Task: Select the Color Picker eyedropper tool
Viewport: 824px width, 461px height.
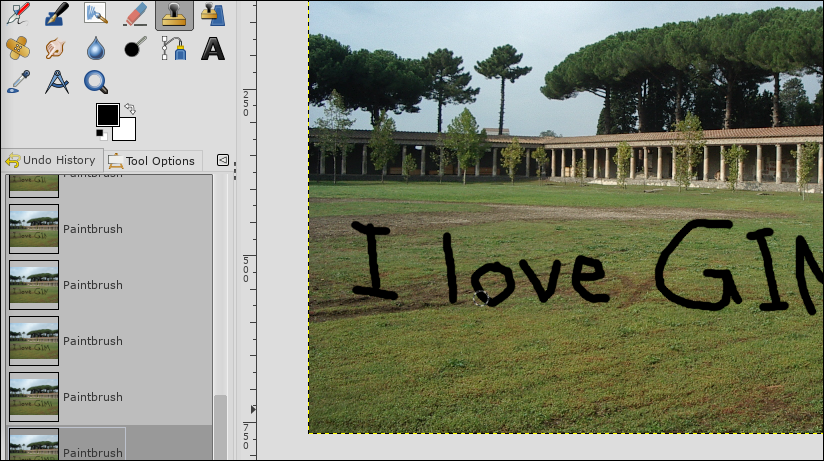Action: coord(18,82)
